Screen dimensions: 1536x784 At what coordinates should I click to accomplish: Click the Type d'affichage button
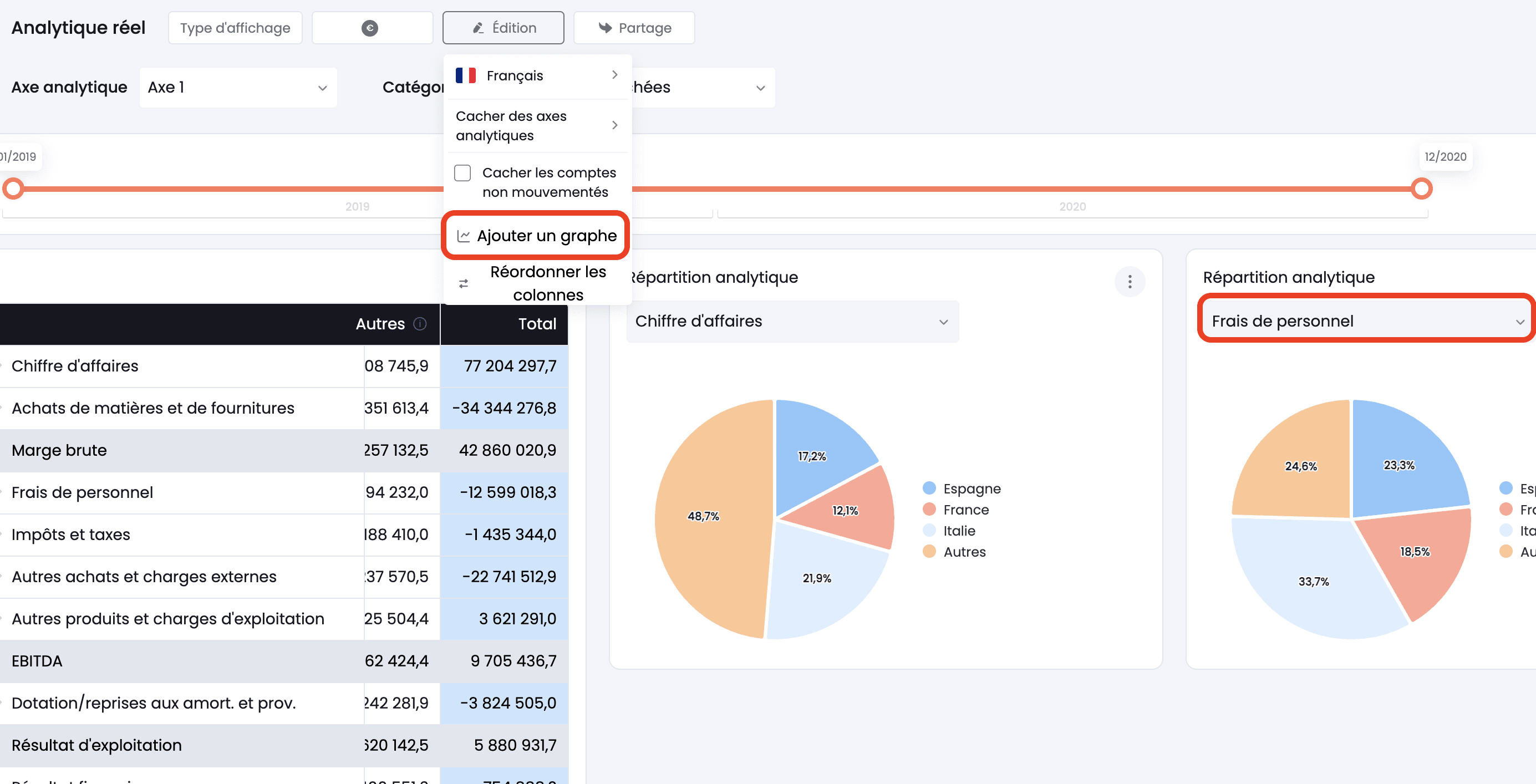pos(235,28)
